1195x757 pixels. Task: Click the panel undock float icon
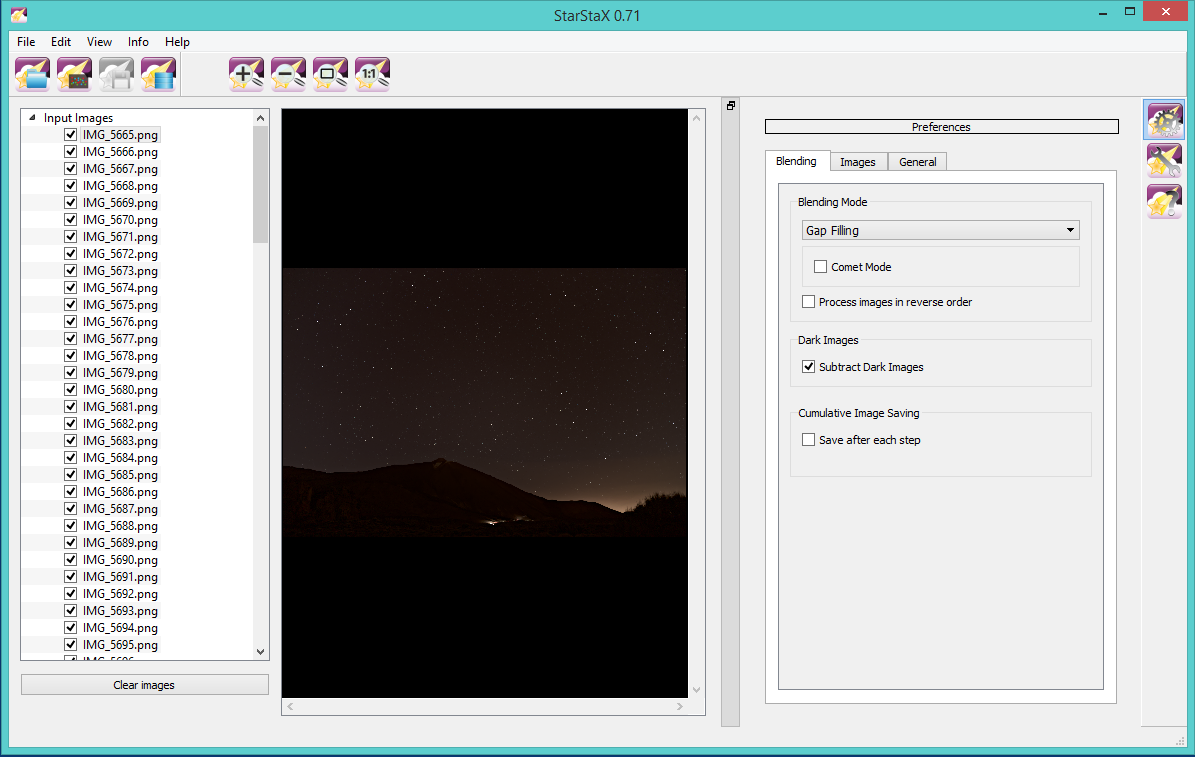pos(731,106)
